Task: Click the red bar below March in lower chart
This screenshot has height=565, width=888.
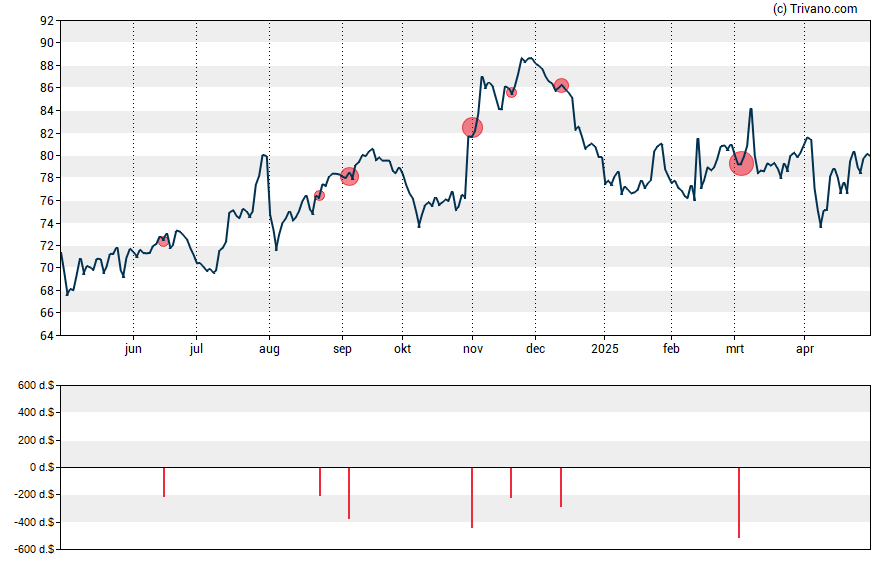Action: pyautogui.click(x=739, y=502)
